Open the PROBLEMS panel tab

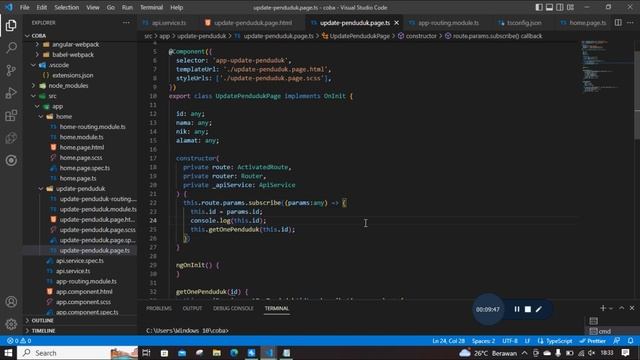point(159,308)
